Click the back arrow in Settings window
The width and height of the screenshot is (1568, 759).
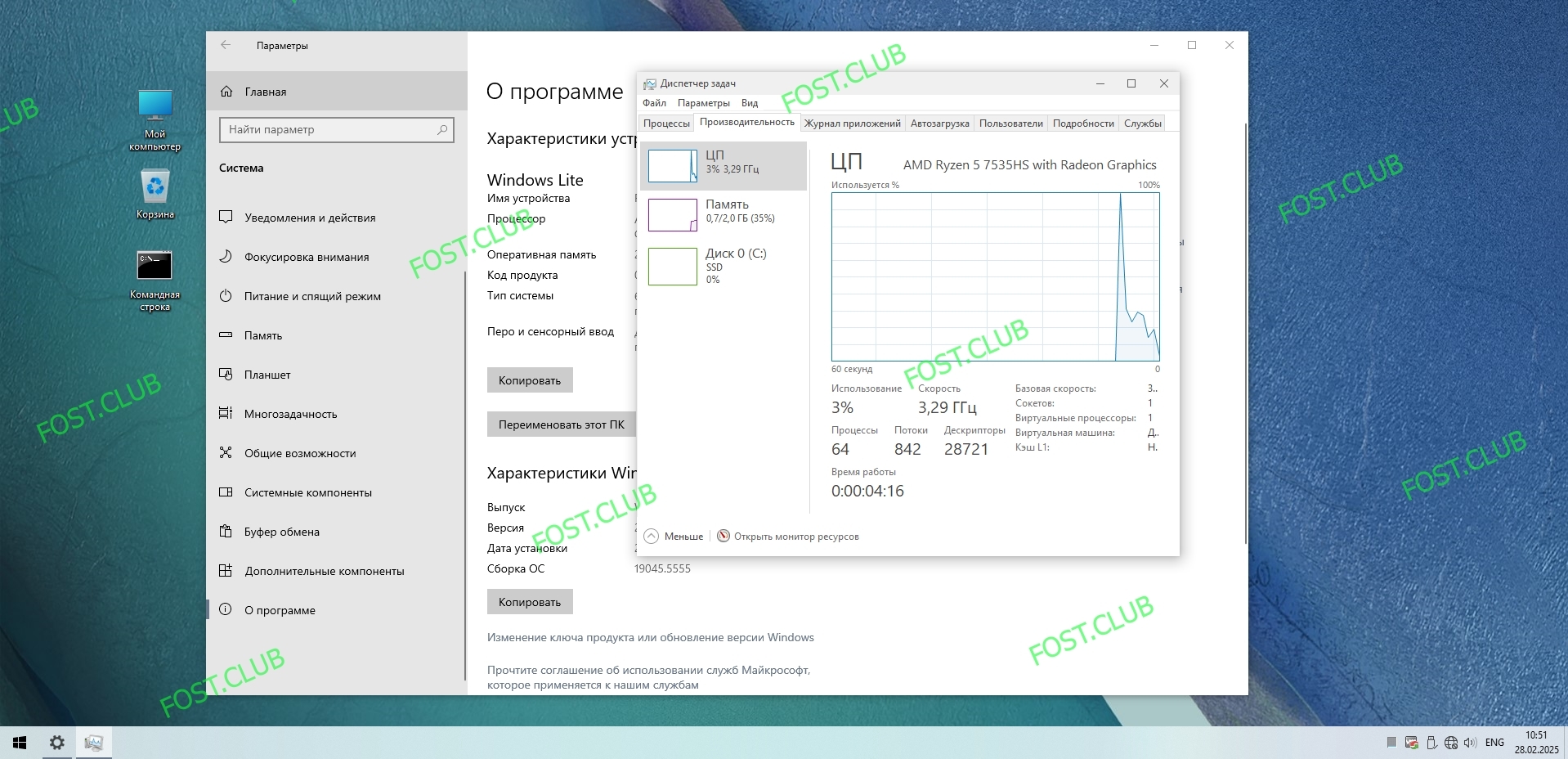[x=226, y=45]
